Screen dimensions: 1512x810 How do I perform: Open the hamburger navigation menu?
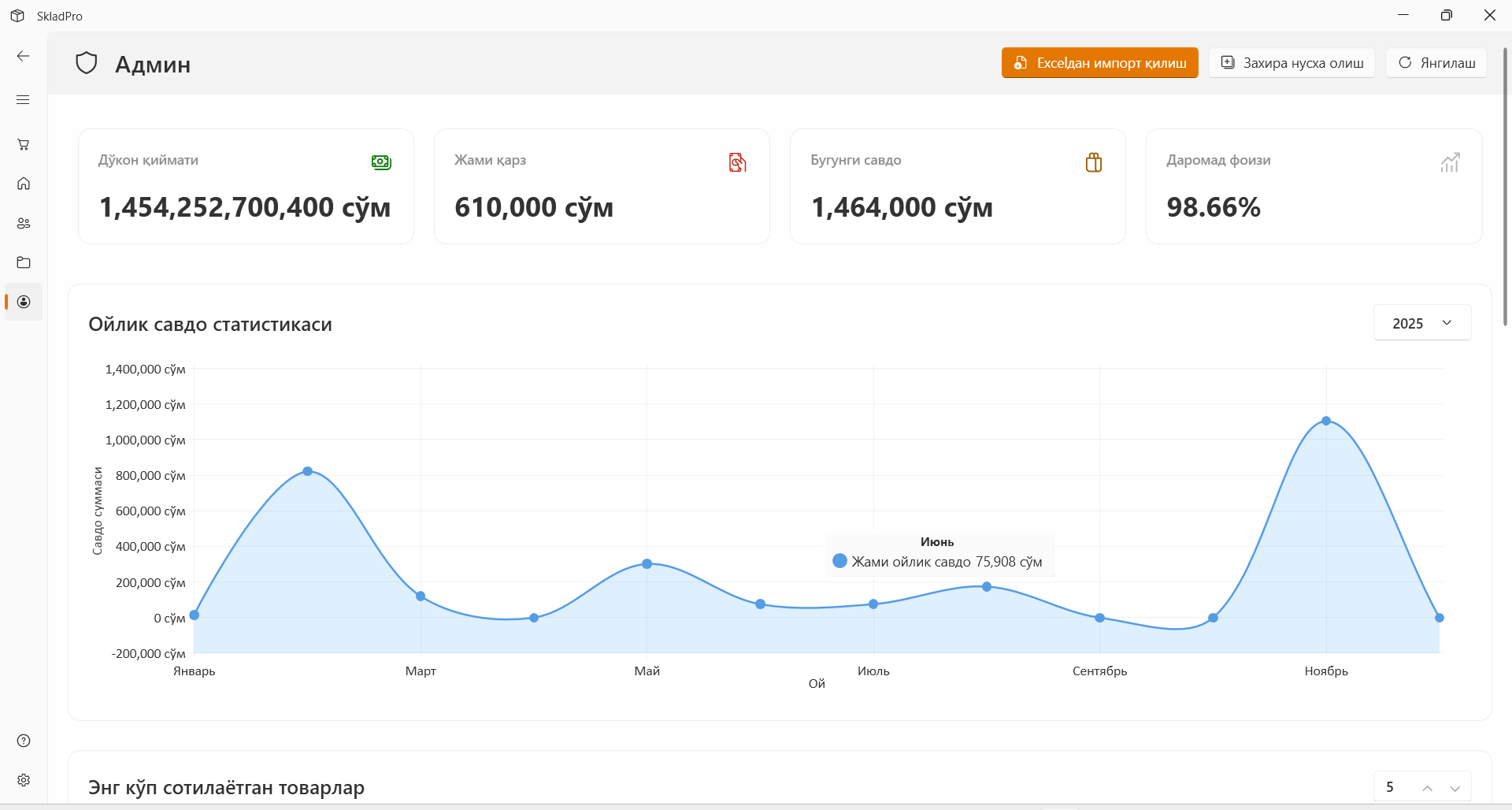point(24,100)
